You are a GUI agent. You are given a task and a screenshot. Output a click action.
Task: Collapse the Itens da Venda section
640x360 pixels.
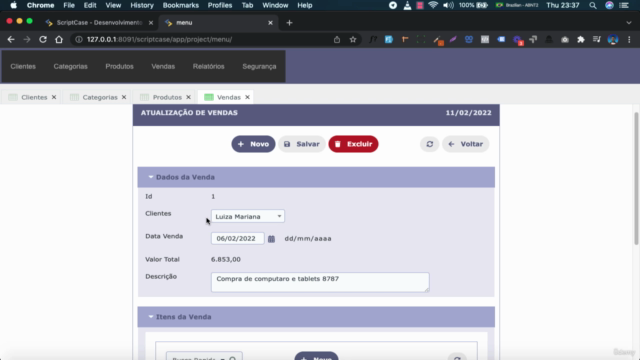point(151,317)
